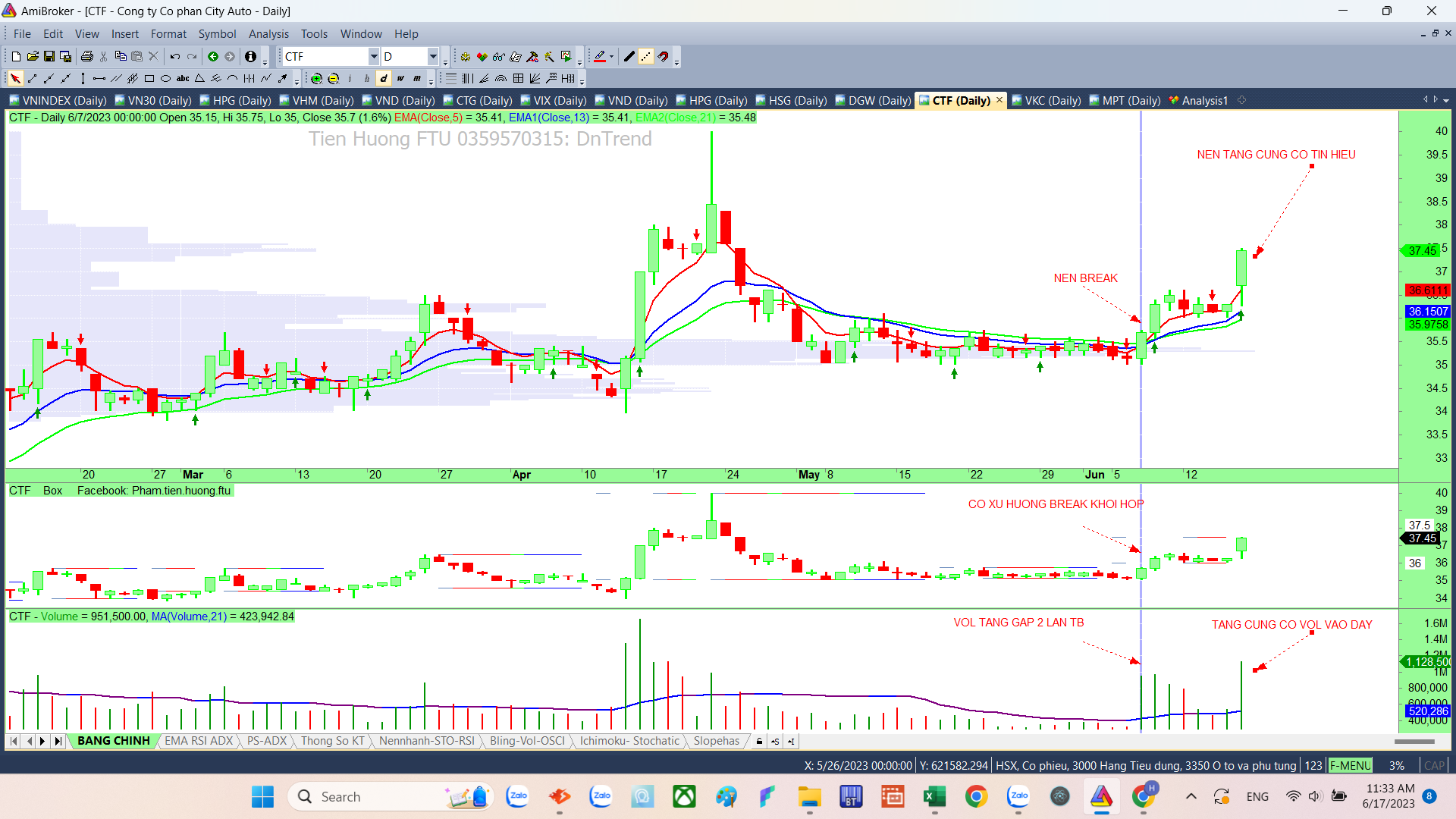The image size is (1456, 819).
Task: Open the Ichimoku- Stochatic sheet tab
Action: click(629, 741)
